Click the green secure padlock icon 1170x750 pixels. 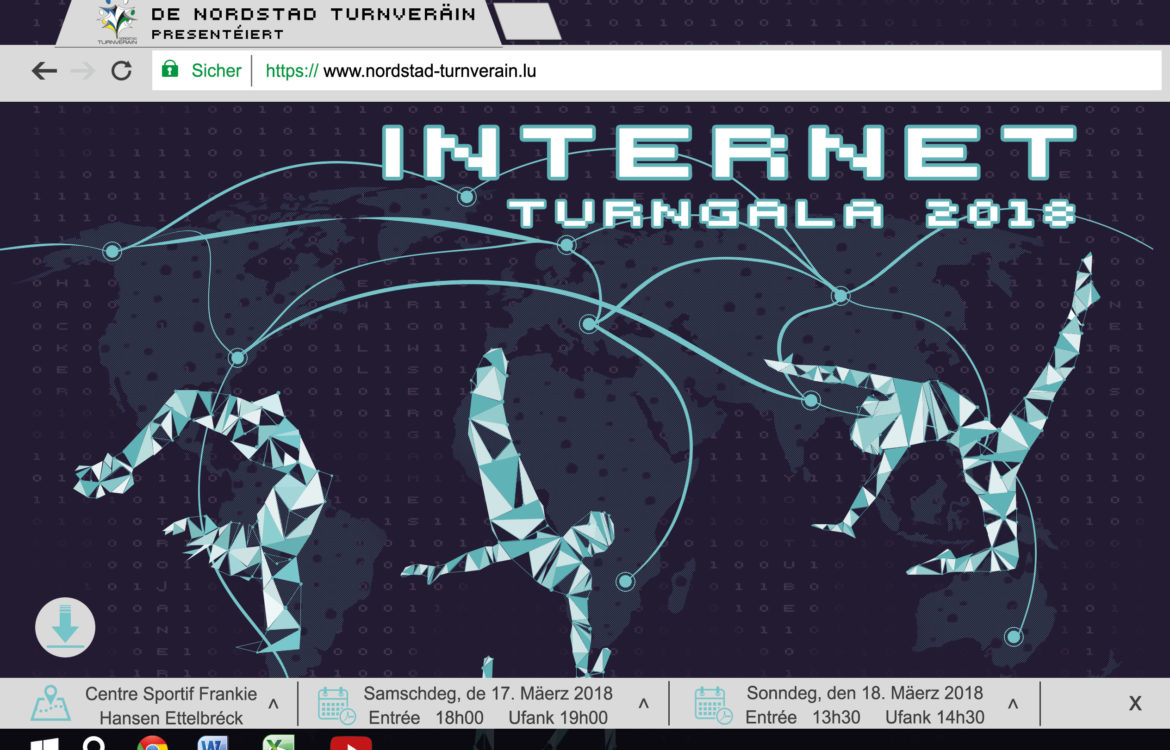(170, 70)
